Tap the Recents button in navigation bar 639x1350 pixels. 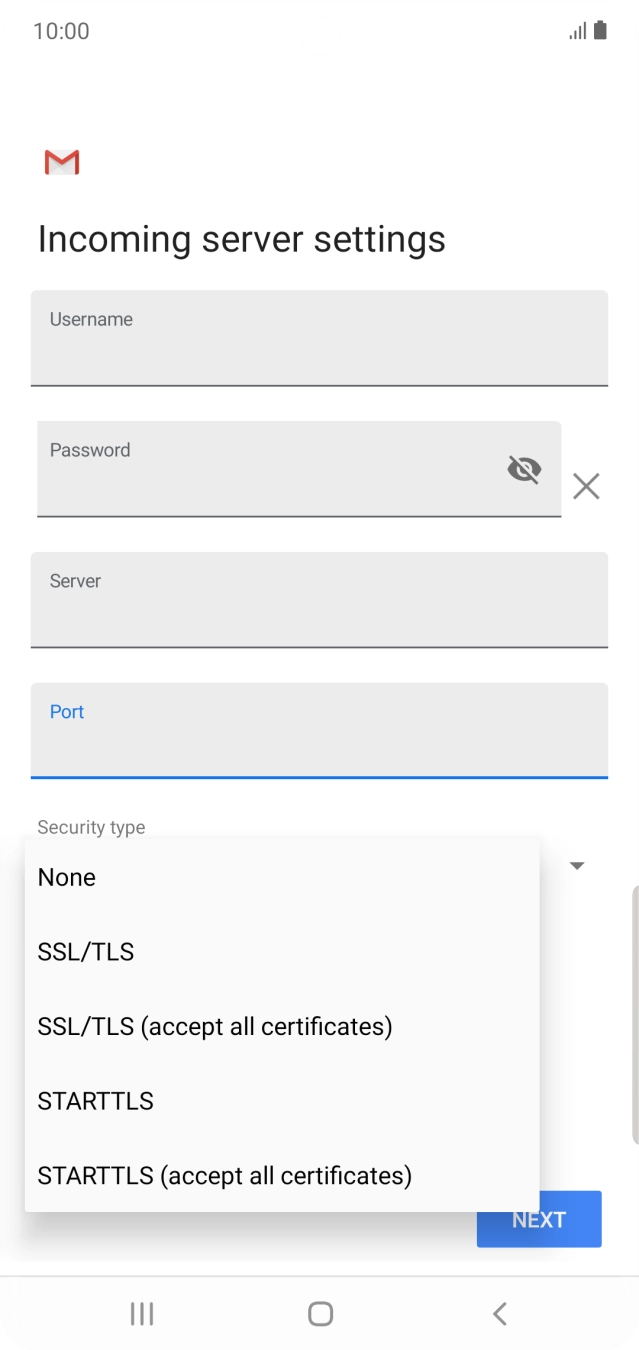[141, 1313]
